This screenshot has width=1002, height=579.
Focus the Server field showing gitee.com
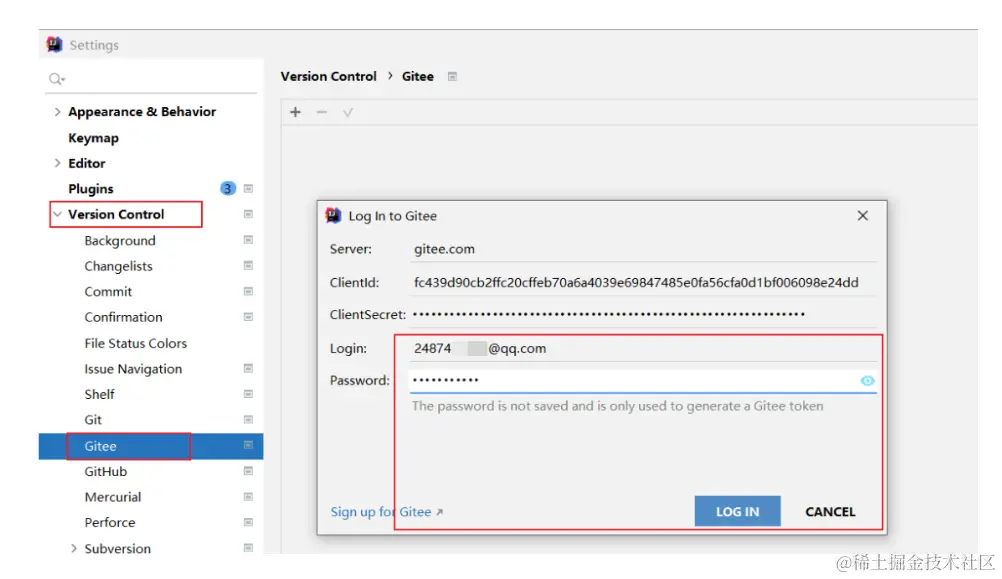pos(642,249)
